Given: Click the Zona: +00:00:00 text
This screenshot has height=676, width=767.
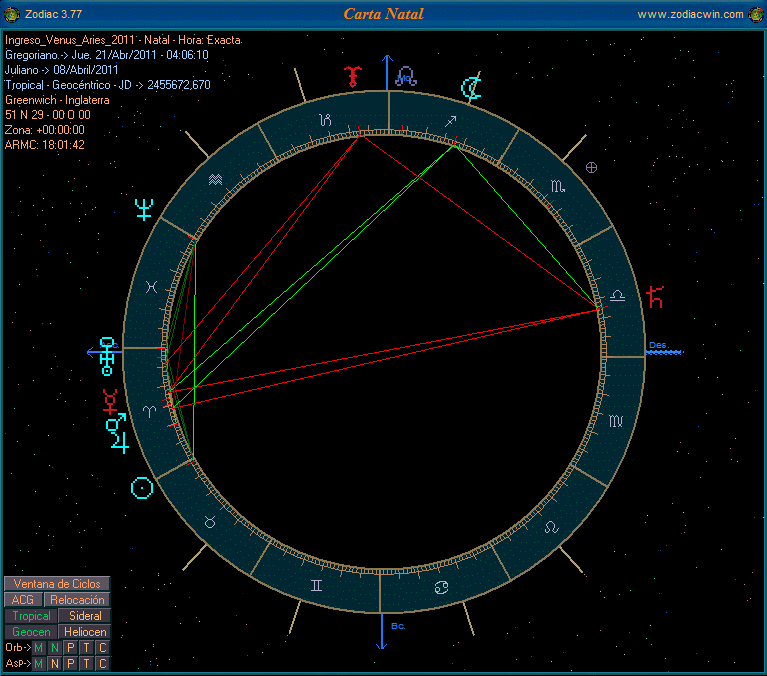Looking at the screenshot, I should pyautogui.click(x=45, y=130).
